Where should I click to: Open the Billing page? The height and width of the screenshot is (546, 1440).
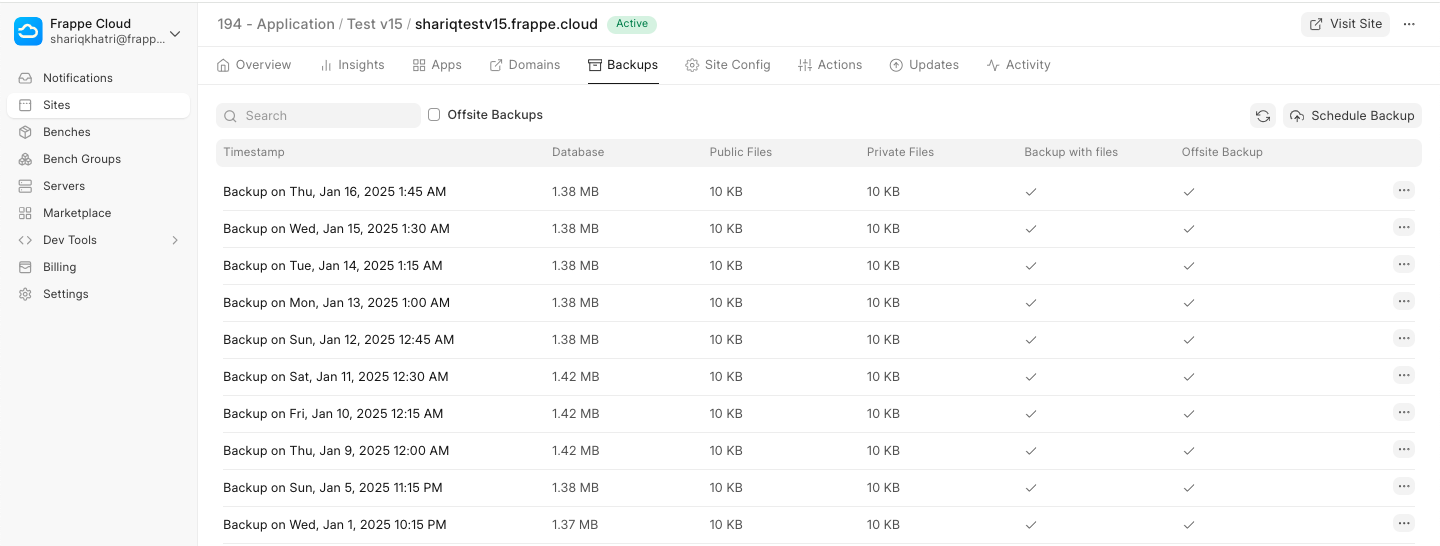pos(59,267)
